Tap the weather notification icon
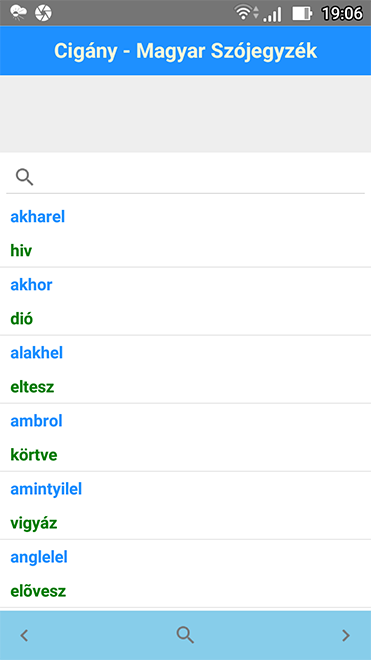371x660 pixels. [18, 13]
